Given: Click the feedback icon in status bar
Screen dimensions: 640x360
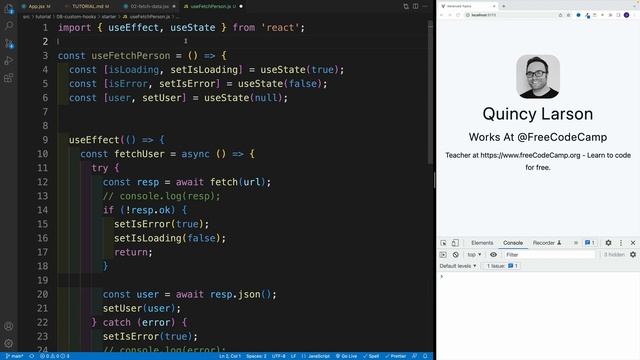Looking at the screenshot, I should (415, 356).
